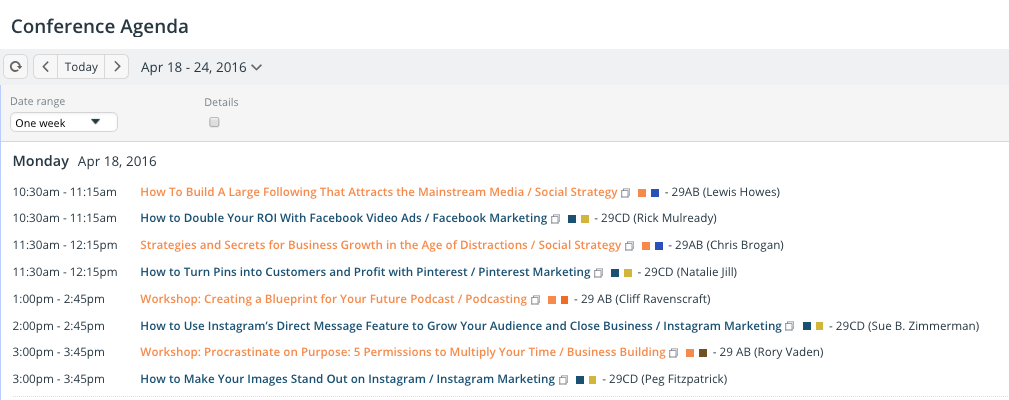Click yellow swatch on Sue B. Zimmerman session
Screen dimensions: 1009x400
[819, 326]
